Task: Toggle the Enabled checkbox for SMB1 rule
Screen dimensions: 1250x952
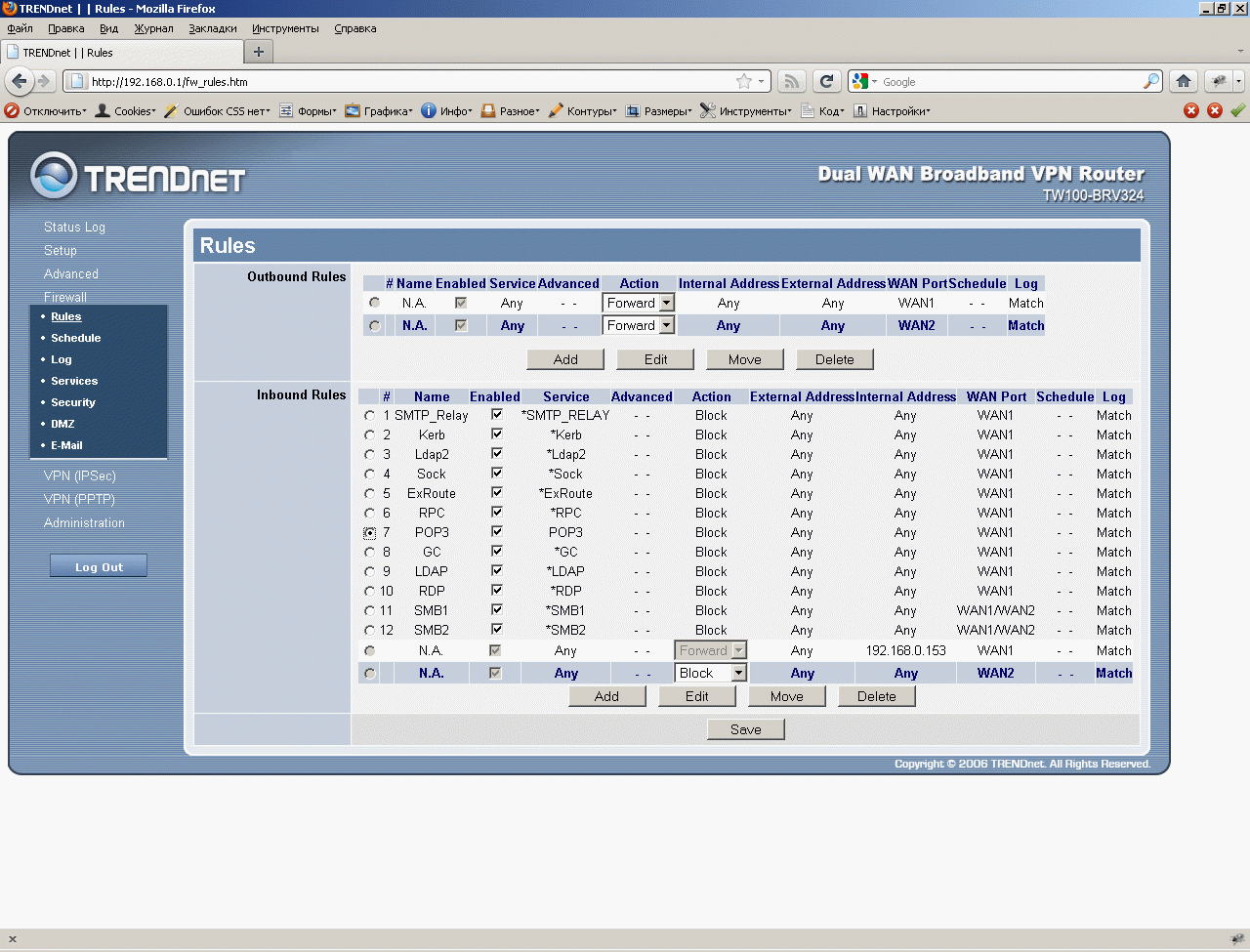Action: point(496,609)
